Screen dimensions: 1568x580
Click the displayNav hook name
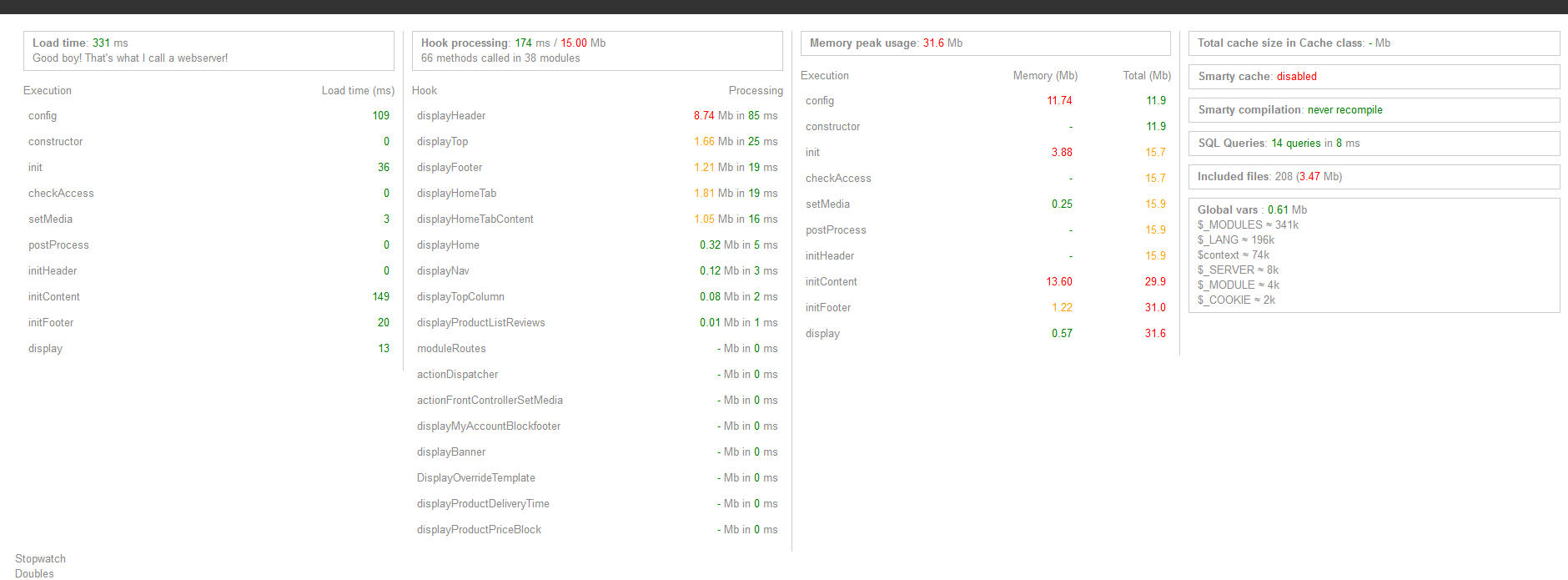coord(443,271)
